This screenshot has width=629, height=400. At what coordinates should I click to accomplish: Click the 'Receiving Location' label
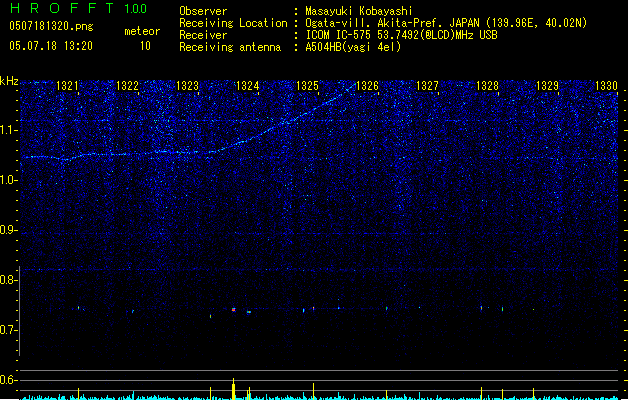(x=233, y=23)
